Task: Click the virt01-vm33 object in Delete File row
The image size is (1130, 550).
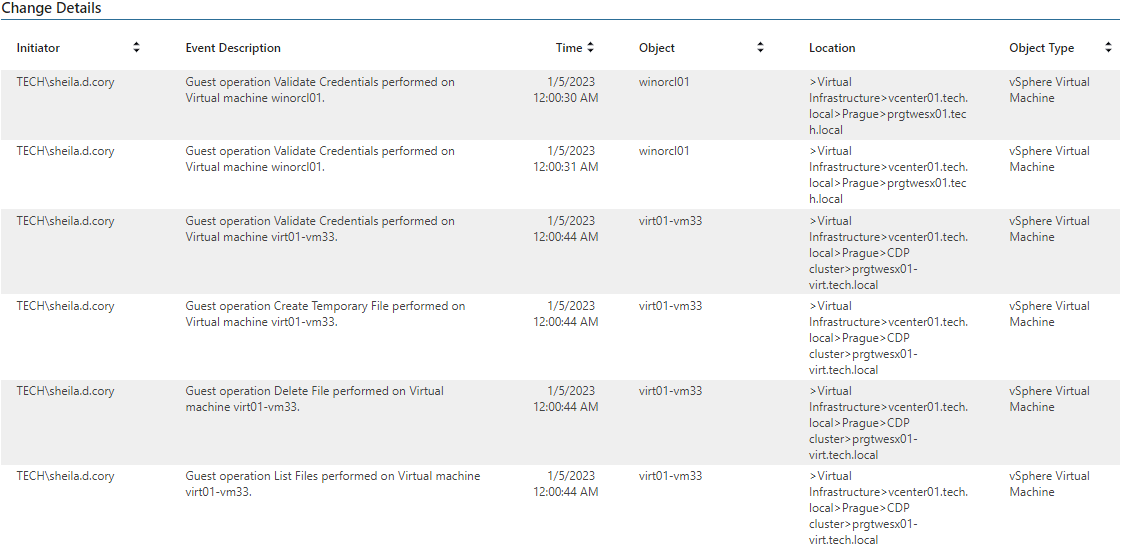Action: (x=670, y=391)
